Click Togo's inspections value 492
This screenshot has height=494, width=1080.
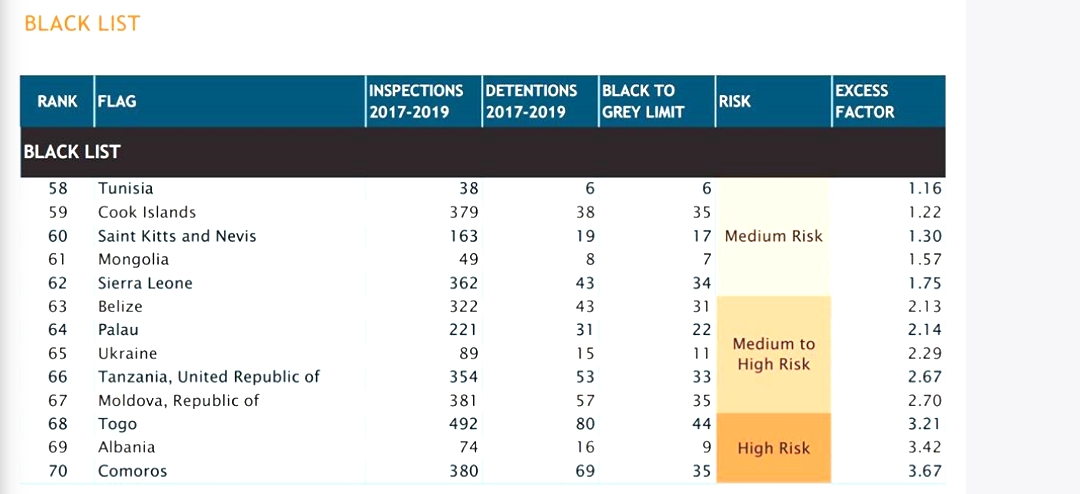point(464,424)
